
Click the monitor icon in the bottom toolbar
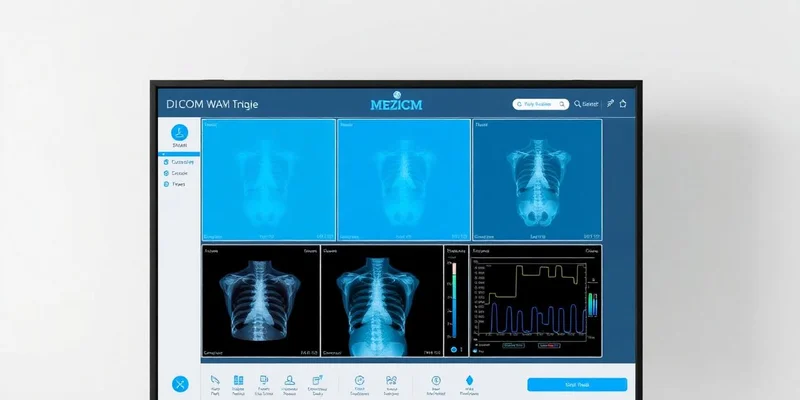pos(264,380)
